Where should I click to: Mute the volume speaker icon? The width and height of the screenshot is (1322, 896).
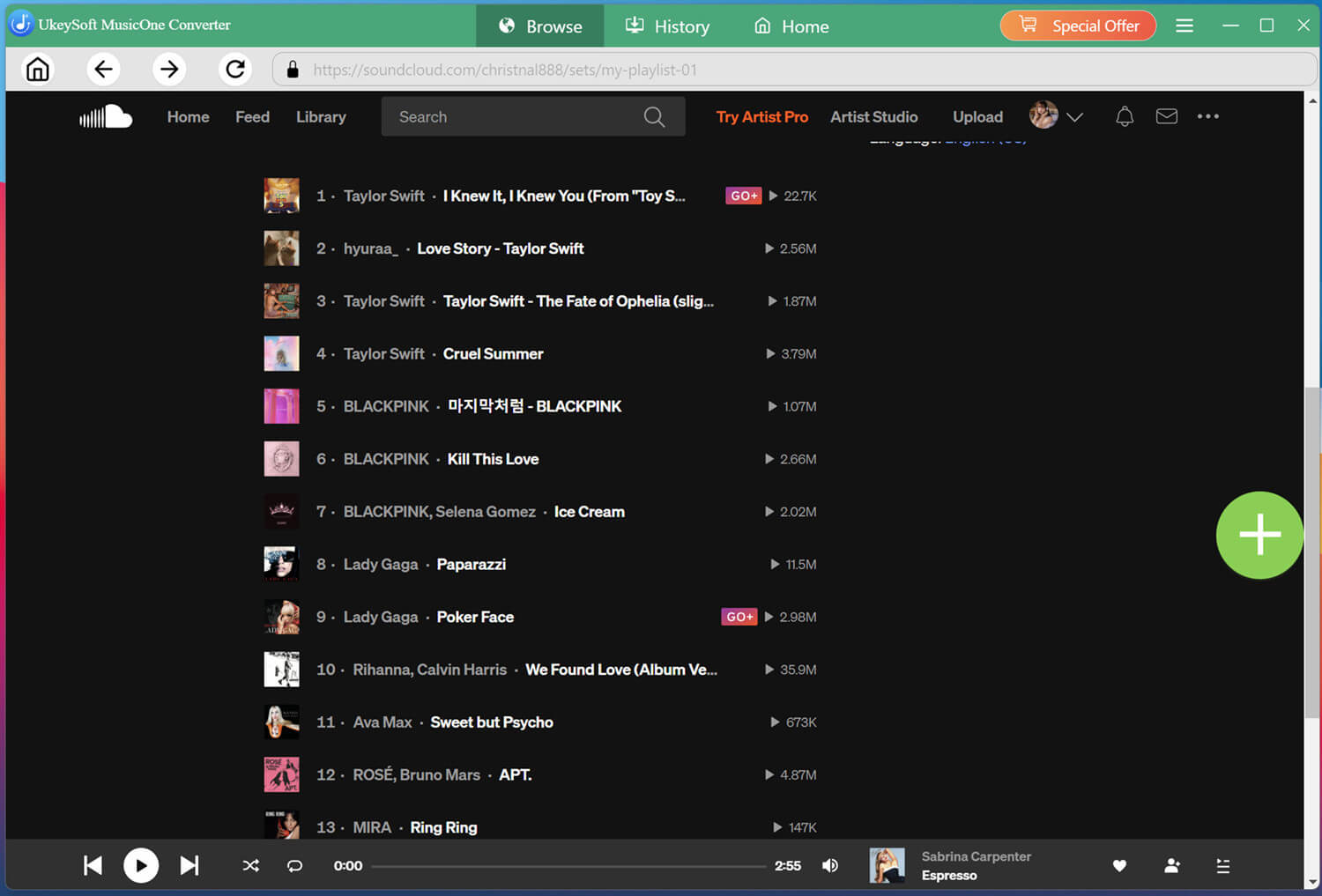830,865
